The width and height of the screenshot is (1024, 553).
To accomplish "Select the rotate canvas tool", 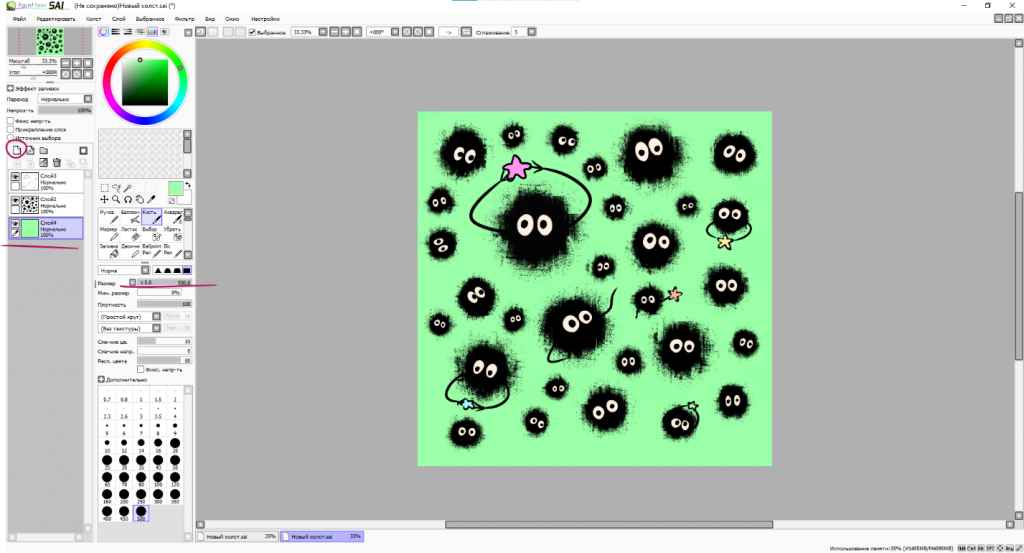I will tap(128, 199).
